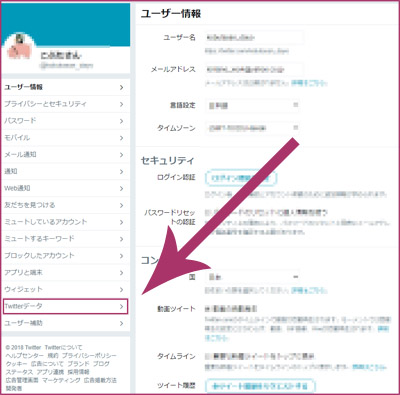400x395 pixels.
Task: Open the 詳細はこちら link under 国
Action: 309,290
